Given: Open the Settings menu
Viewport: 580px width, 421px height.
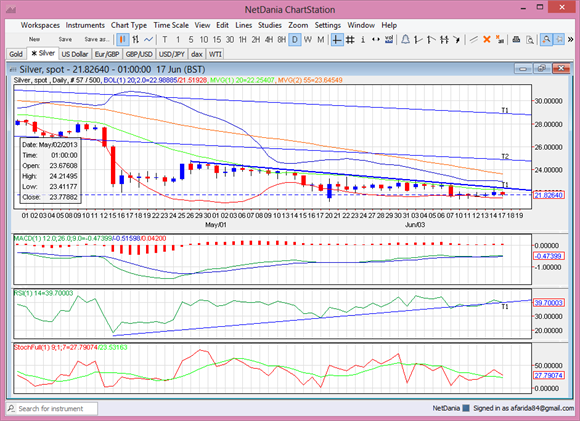Looking at the screenshot, I should pyautogui.click(x=328, y=25).
